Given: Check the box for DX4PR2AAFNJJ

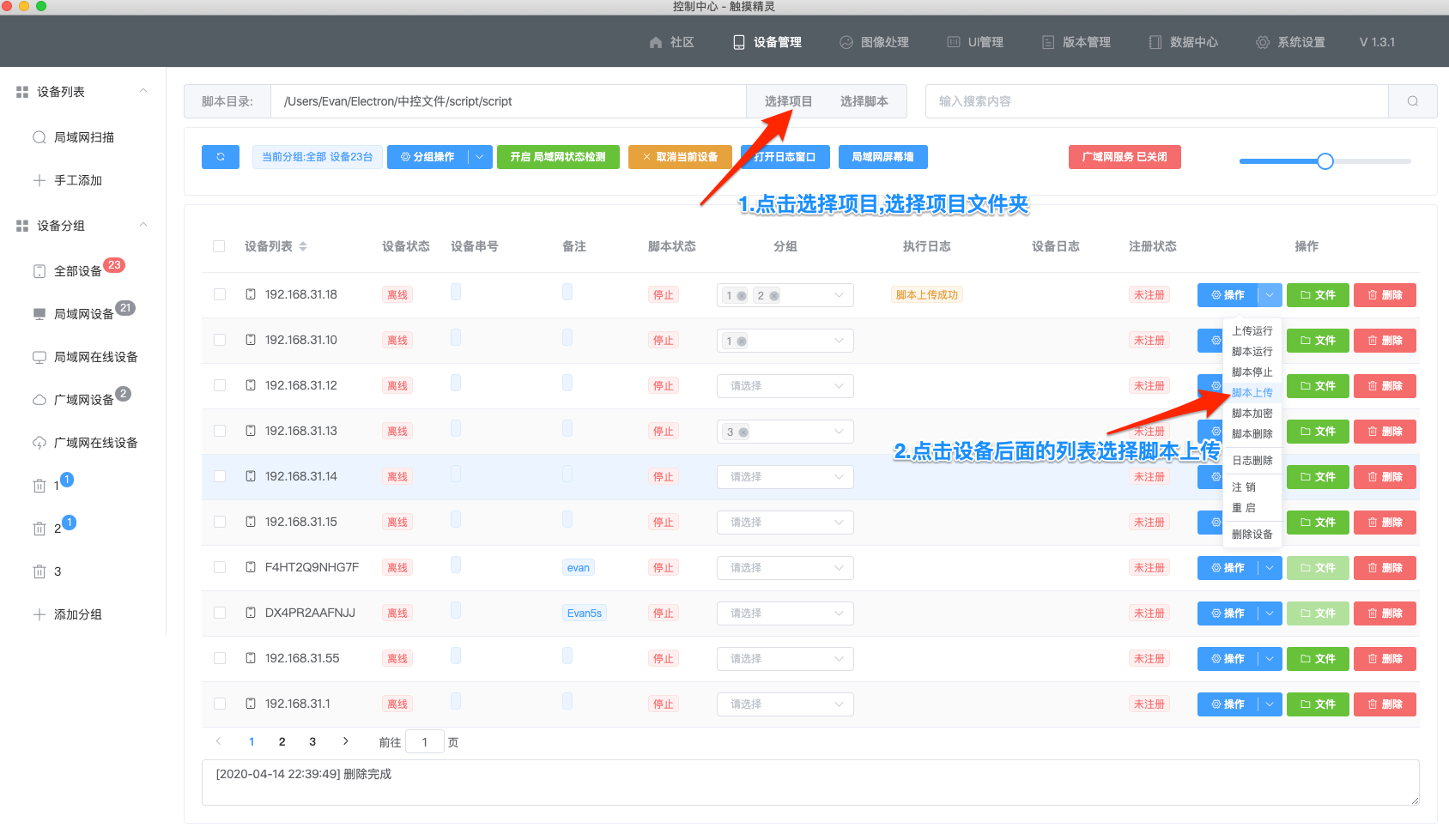Looking at the screenshot, I should 220,613.
